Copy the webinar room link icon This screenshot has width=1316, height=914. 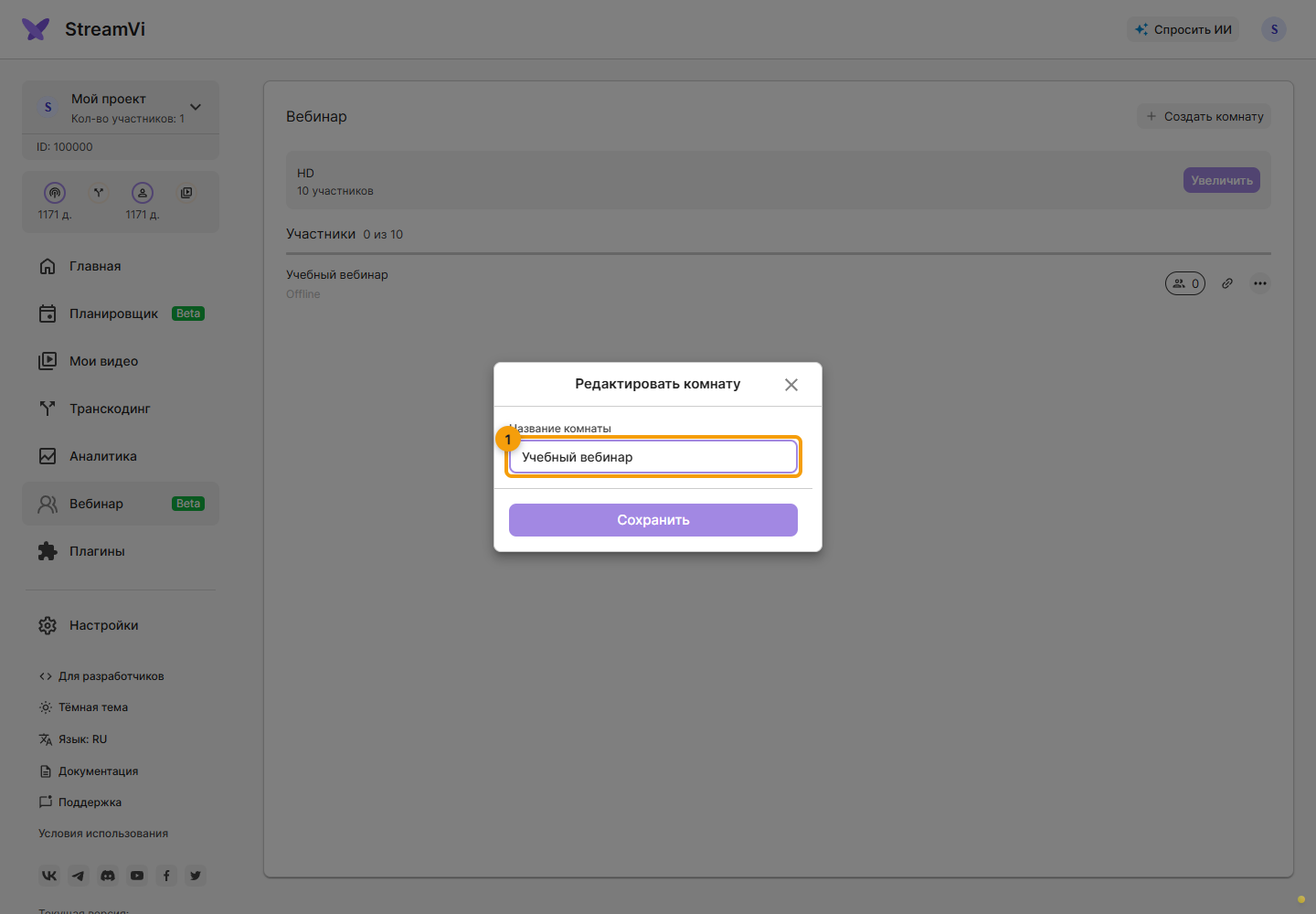click(x=1227, y=283)
